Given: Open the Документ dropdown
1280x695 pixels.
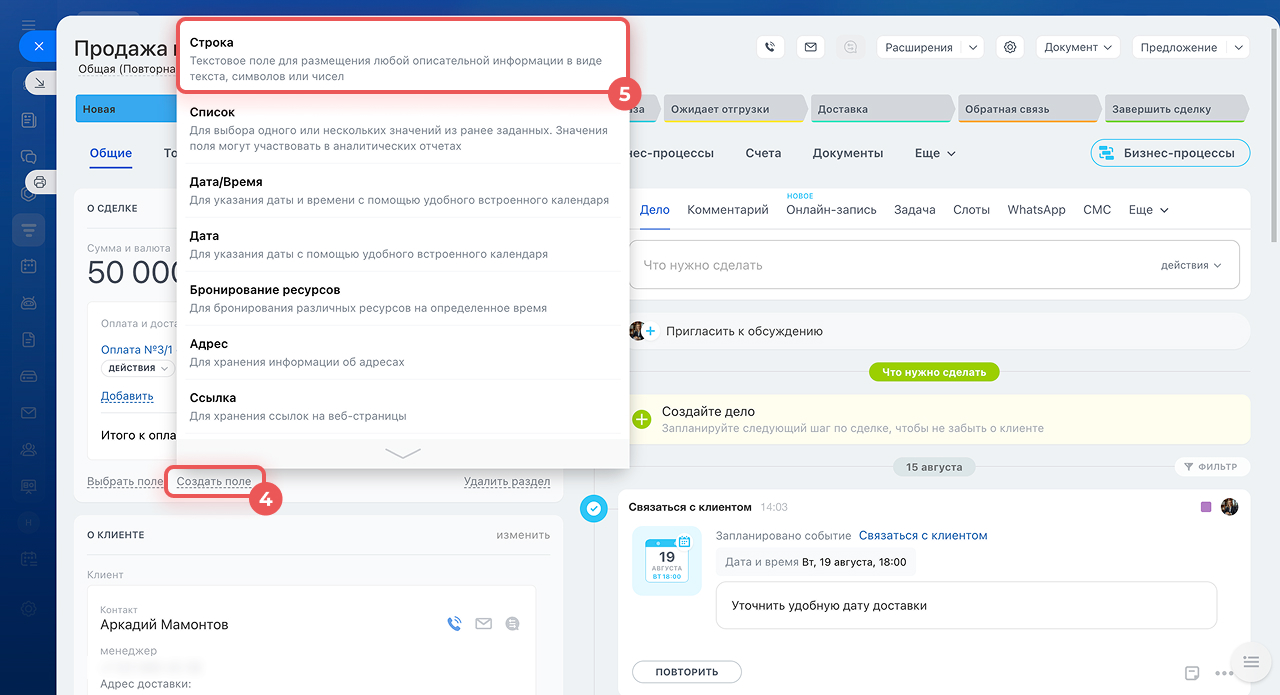Looking at the screenshot, I should [1077, 47].
